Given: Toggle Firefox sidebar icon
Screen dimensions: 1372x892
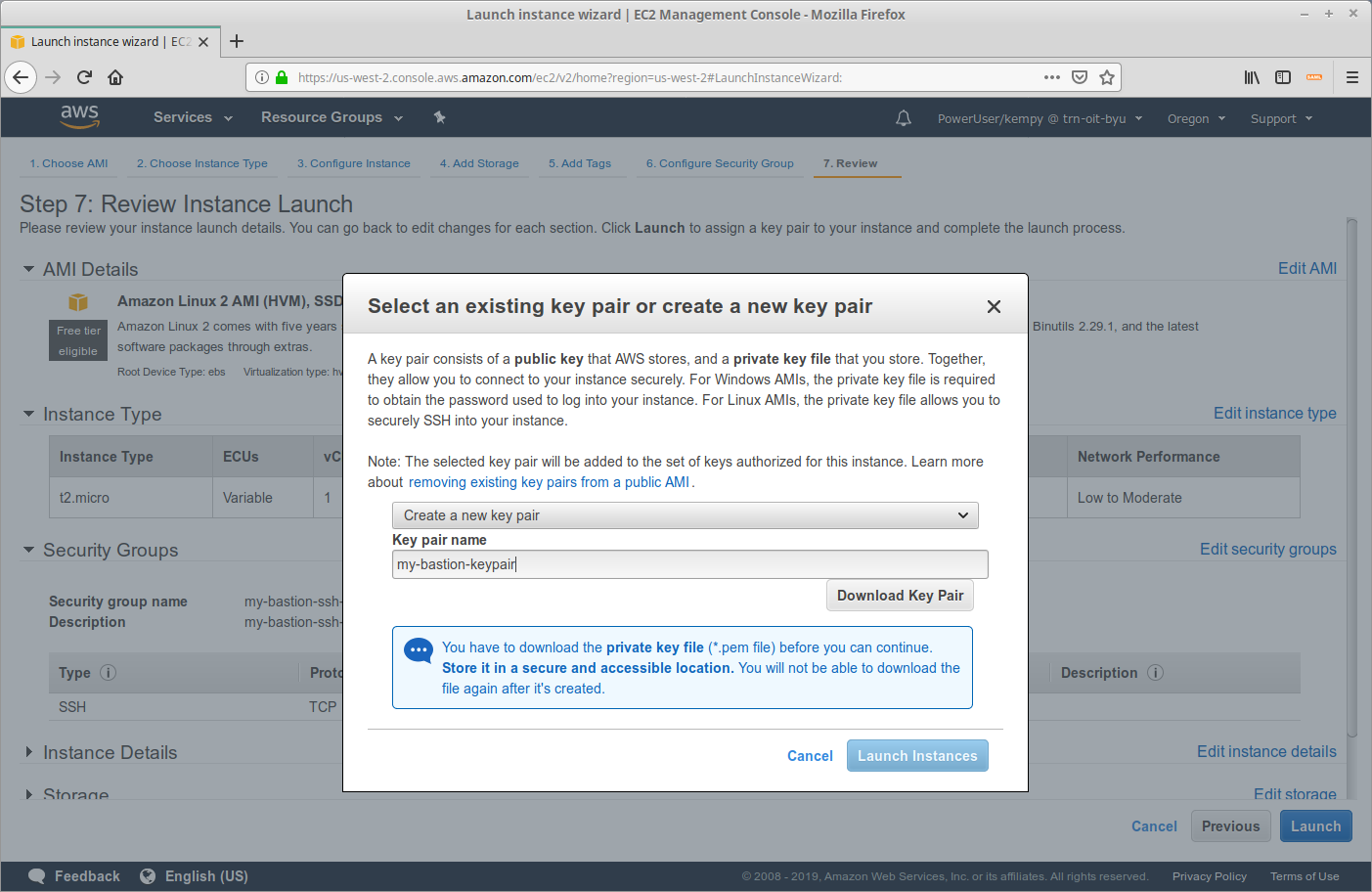Looking at the screenshot, I should click(1283, 77).
